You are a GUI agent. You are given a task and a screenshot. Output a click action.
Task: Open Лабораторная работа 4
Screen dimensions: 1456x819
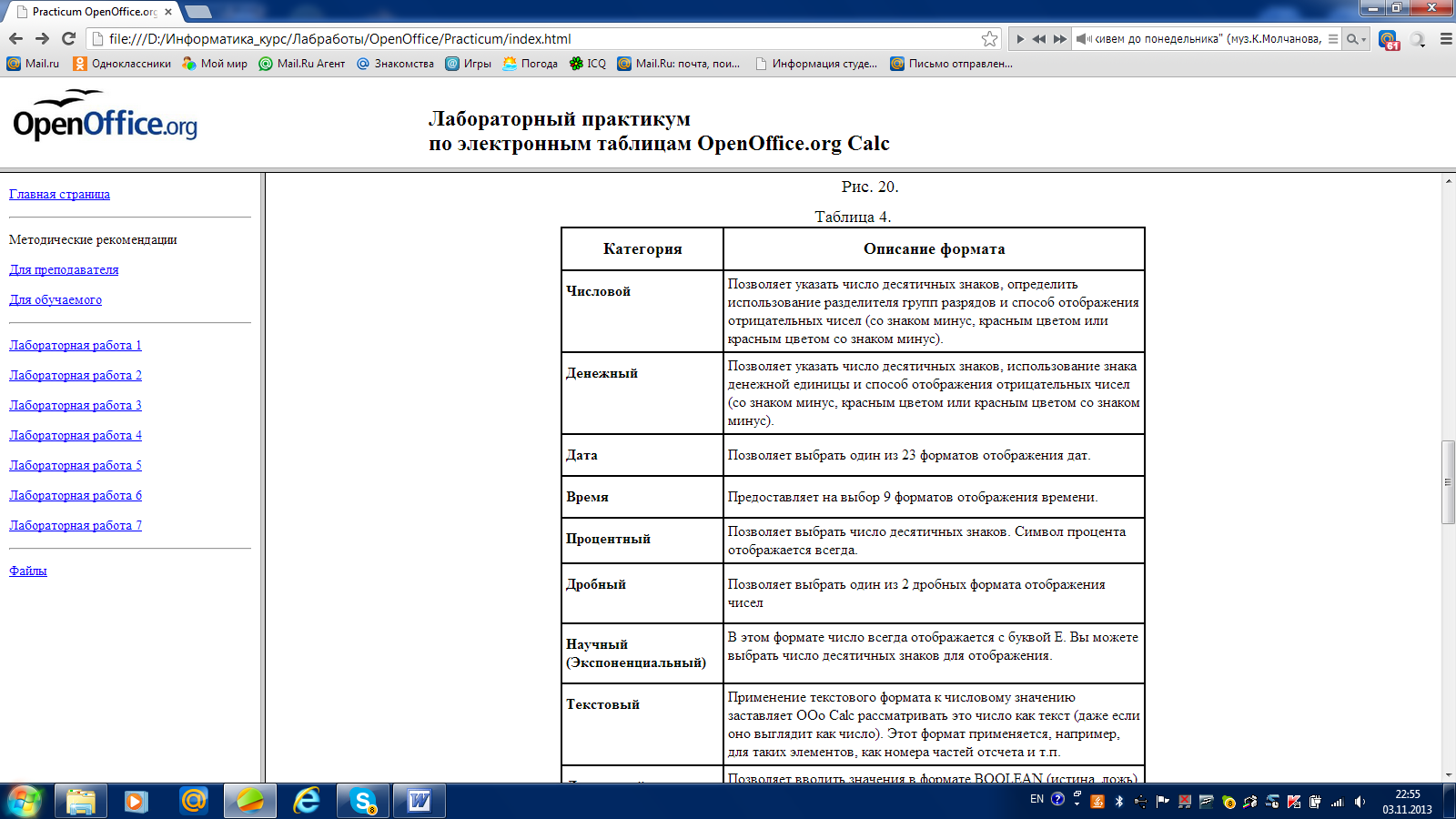pos(76,435)
